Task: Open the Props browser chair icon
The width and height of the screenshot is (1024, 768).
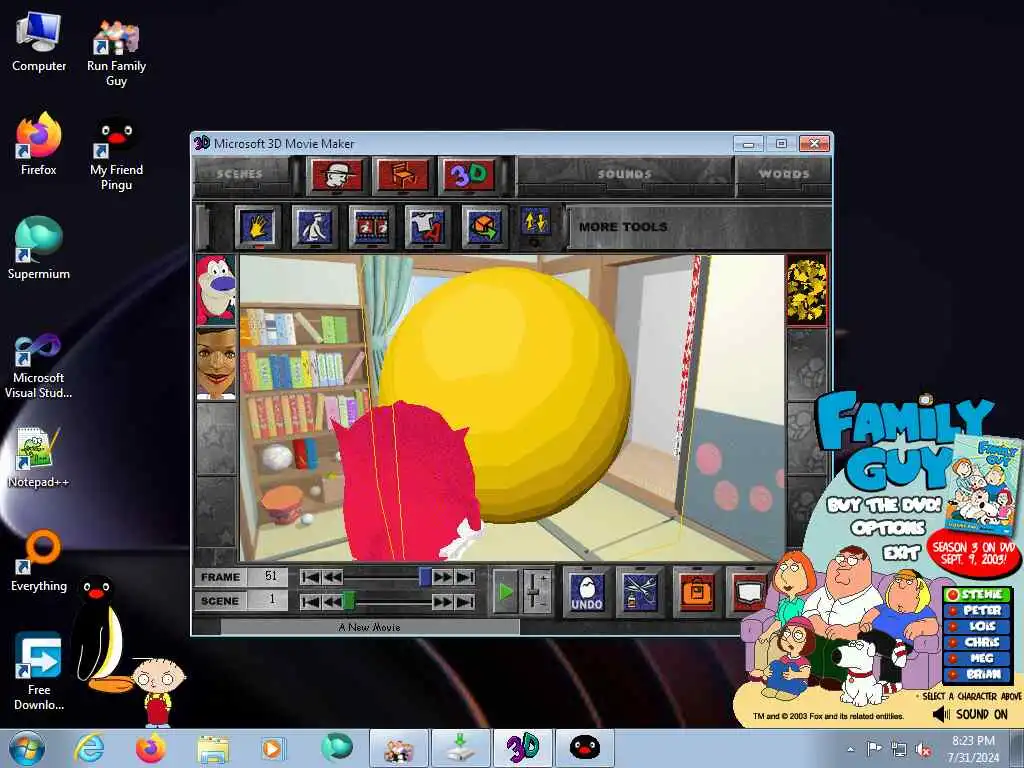Action: point(402,175)
